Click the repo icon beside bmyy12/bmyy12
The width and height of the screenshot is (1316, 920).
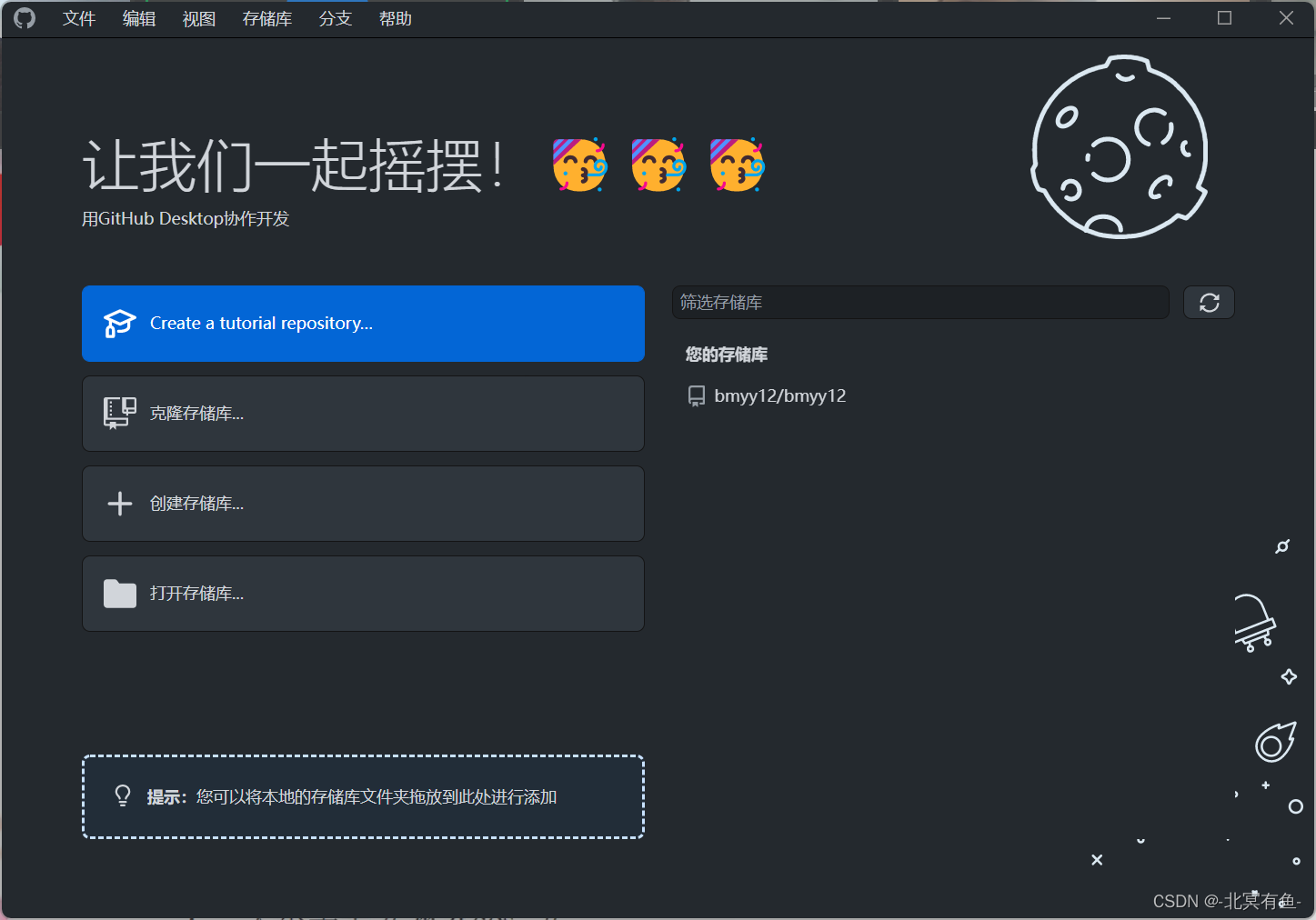pyautogui.click(x=697, y=396)
